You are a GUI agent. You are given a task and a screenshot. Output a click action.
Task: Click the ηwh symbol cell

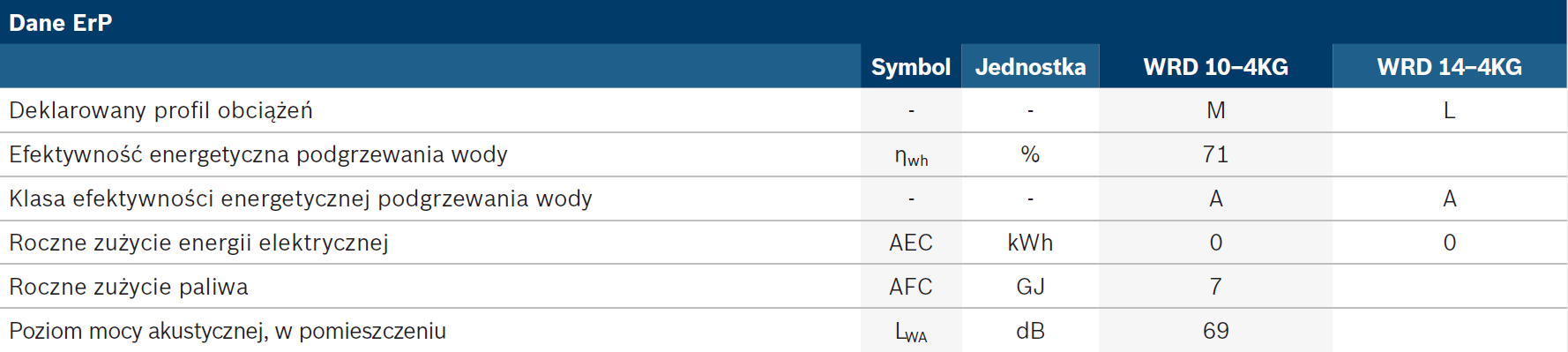point(911,156)
